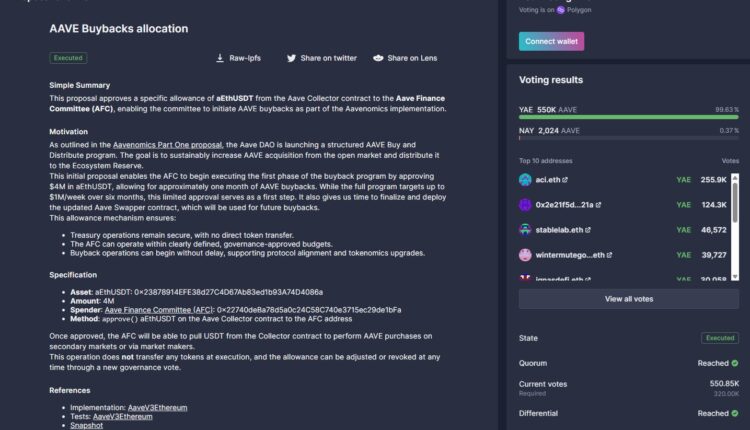
Task: Open the AaveV3Ethereum implementation link
Action: [x=157, y=408]
